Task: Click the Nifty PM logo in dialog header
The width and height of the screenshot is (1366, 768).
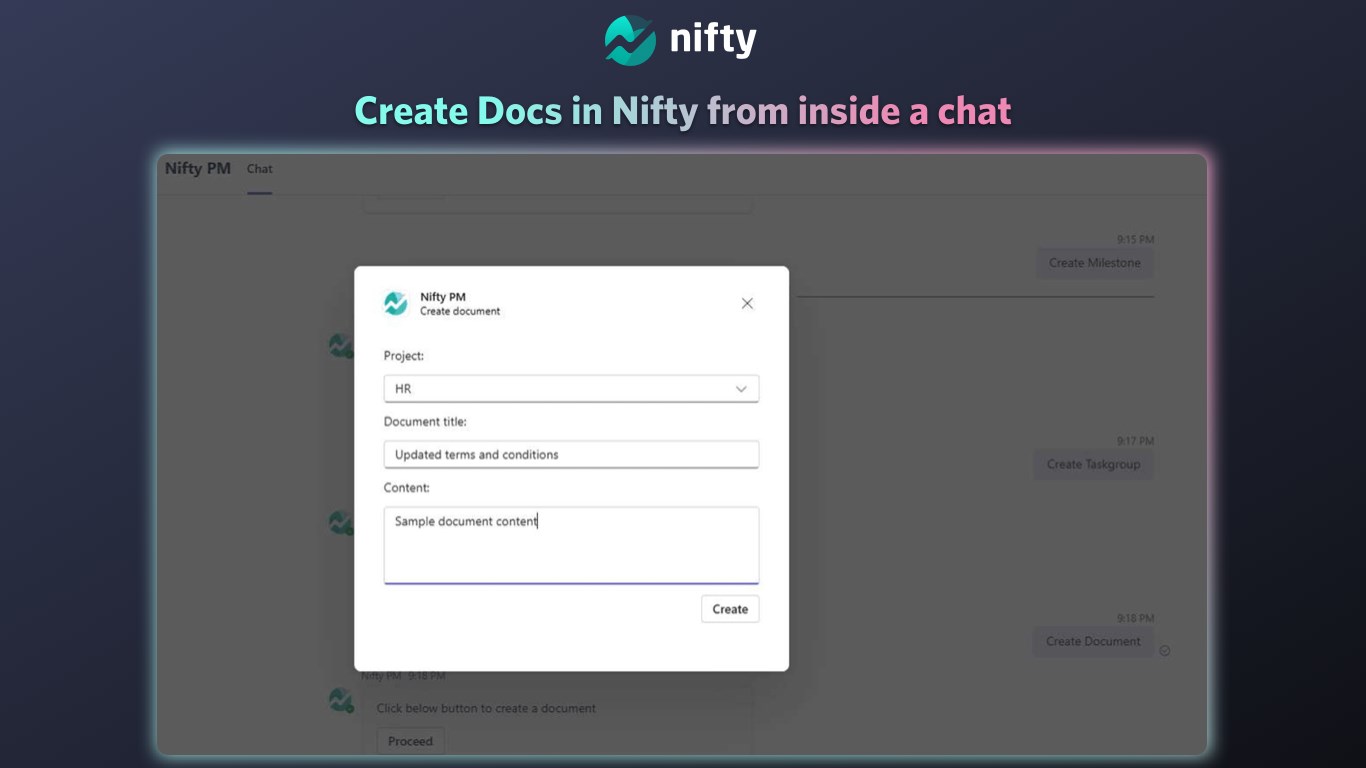Action: [396, 304]
